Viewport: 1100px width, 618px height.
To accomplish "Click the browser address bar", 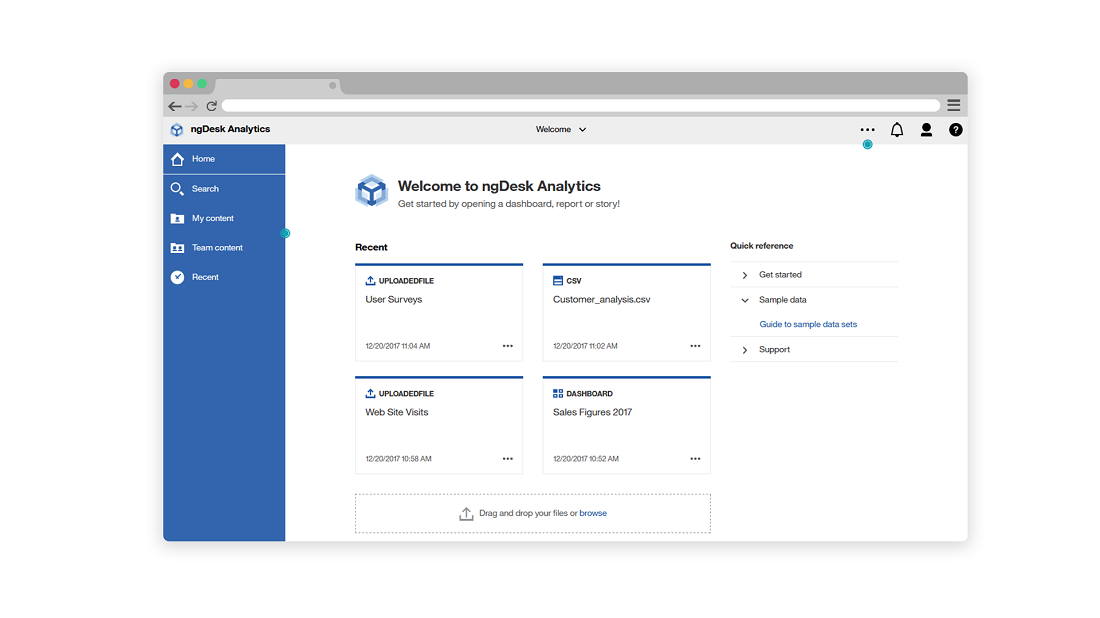I will 581,106.
